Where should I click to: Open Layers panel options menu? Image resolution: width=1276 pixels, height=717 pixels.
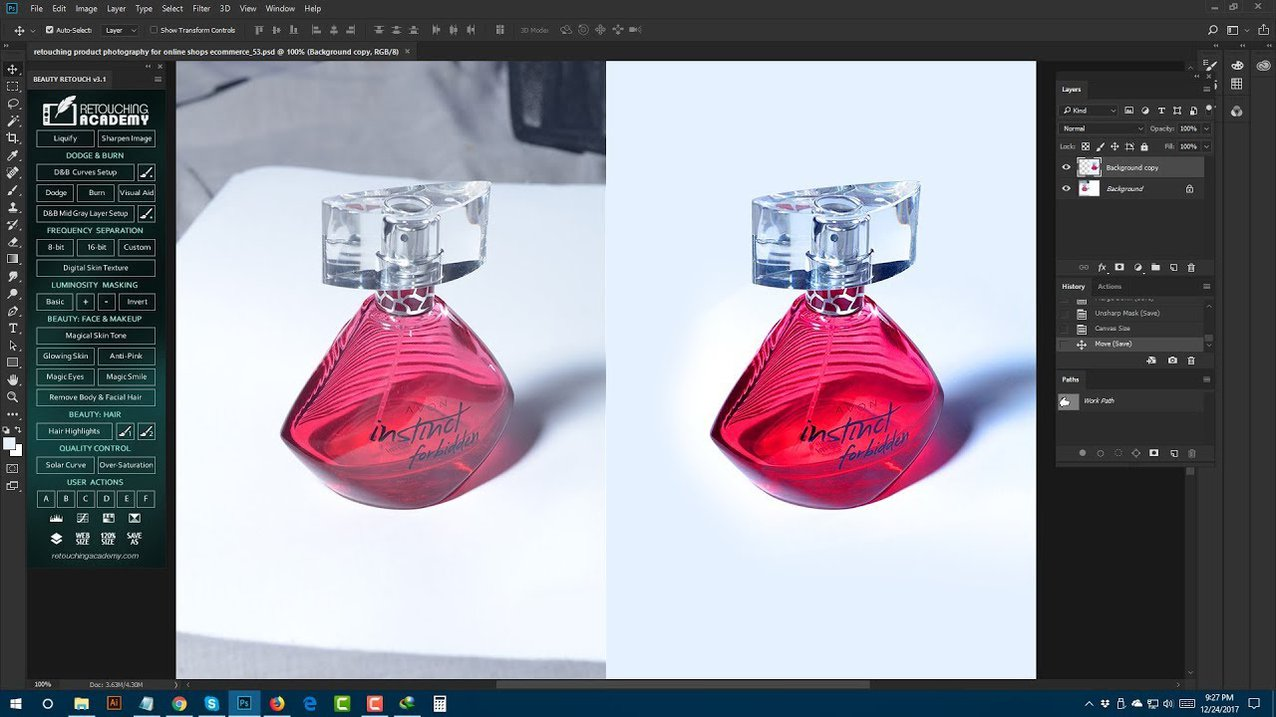[x=1209, y=89]
